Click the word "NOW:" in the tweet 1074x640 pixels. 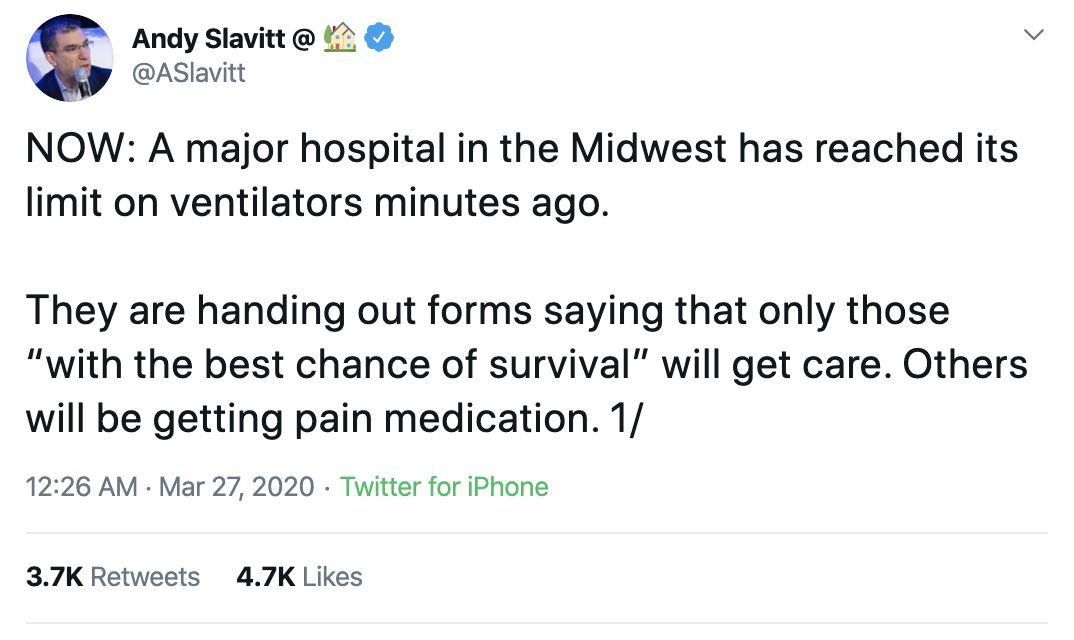pyautogui.click(x=81, y=149)
